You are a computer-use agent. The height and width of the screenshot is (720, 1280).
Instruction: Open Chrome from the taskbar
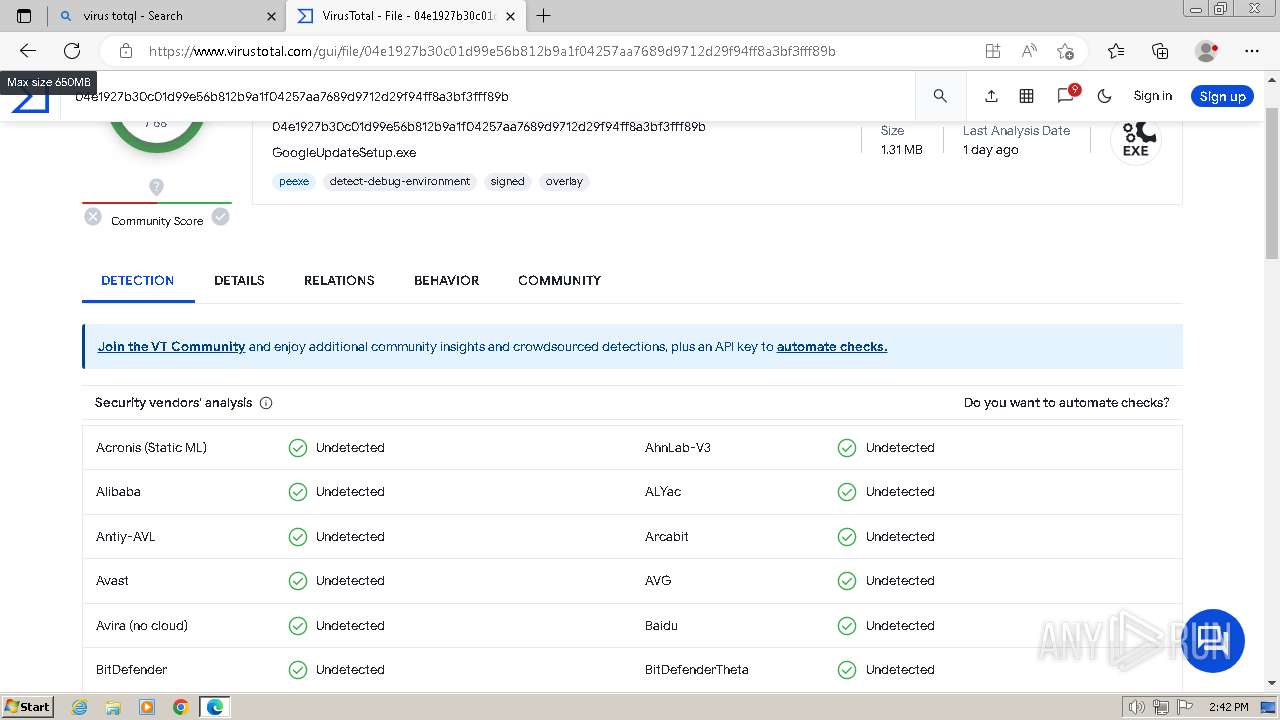(180, 707)
